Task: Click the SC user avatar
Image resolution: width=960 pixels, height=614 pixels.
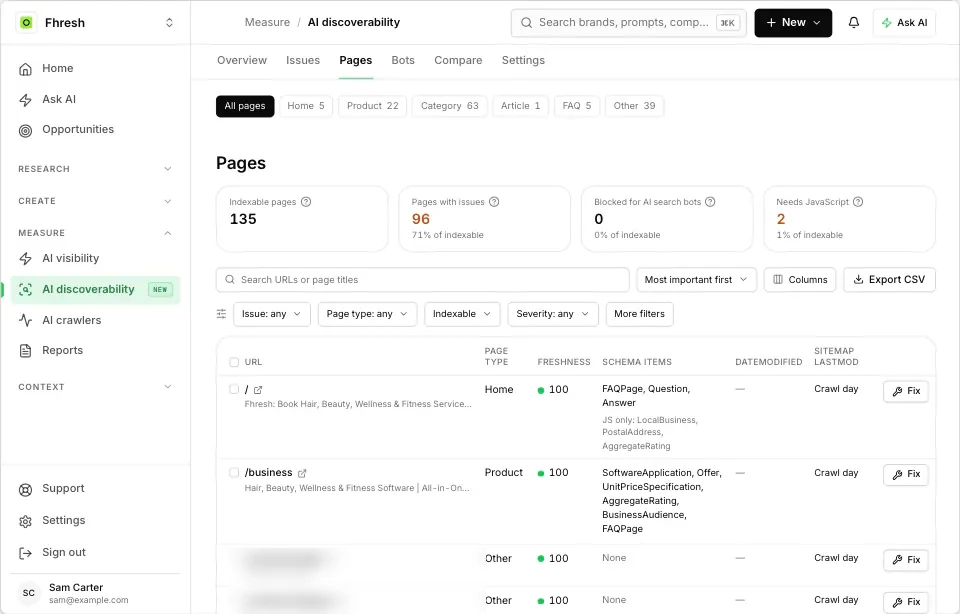Action: (x=29, y=593)
